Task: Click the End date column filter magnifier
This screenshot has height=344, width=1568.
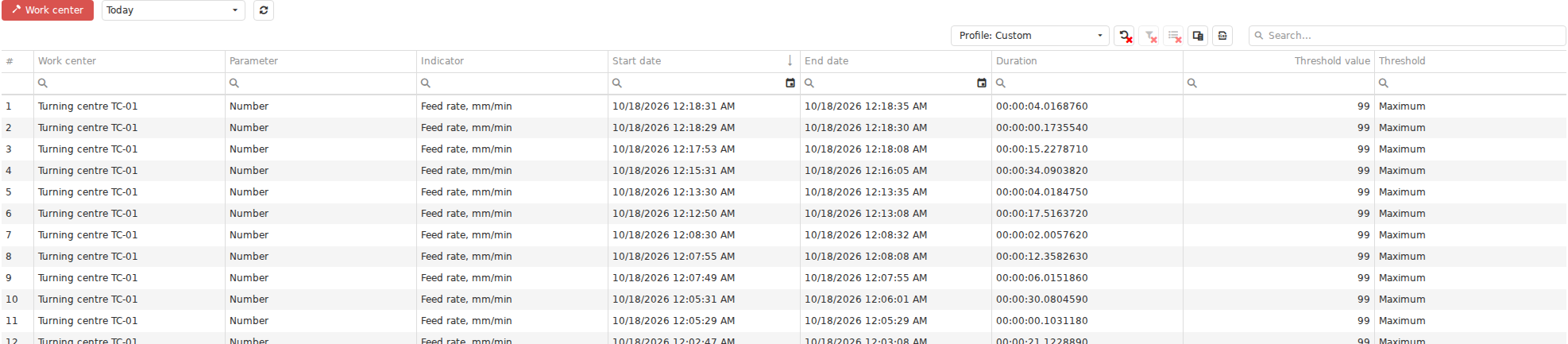Action: point(809,83)
